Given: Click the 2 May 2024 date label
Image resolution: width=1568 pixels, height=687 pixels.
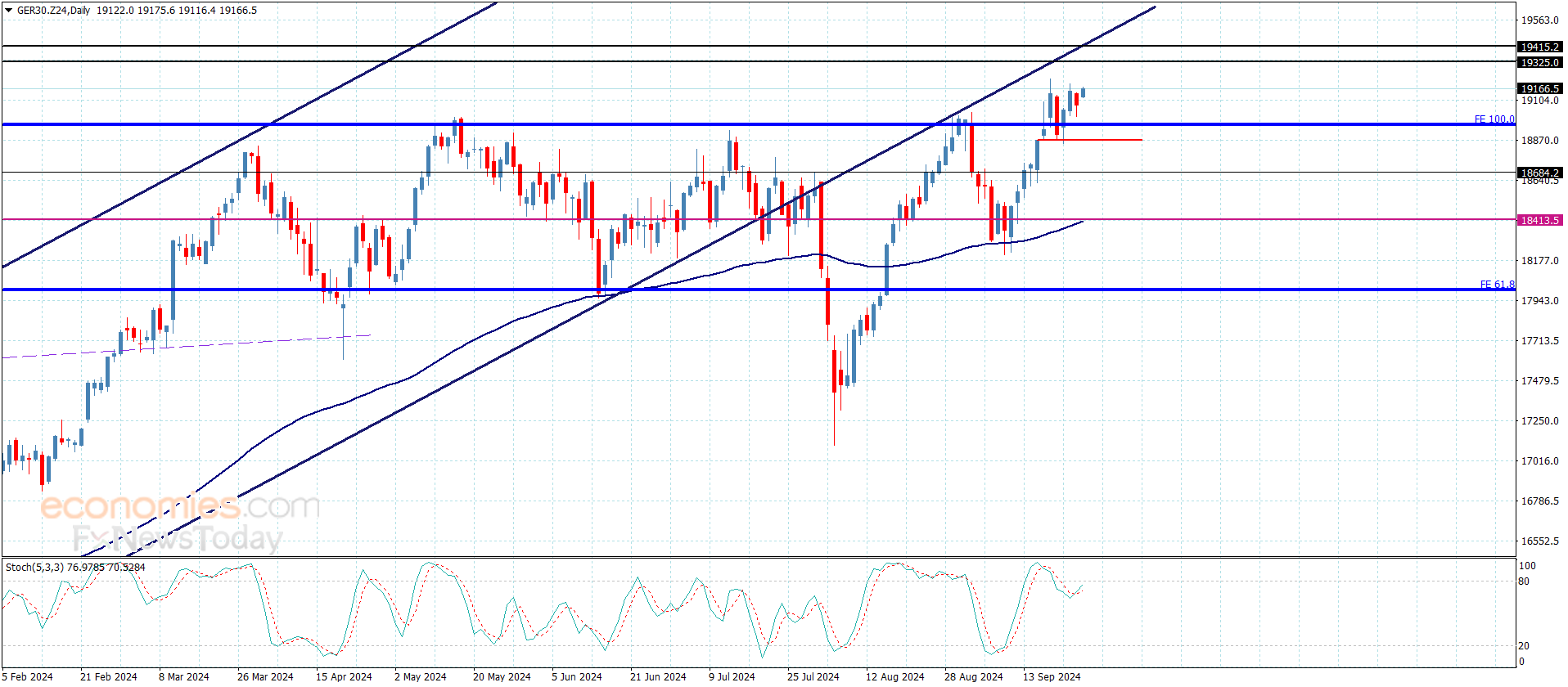Looking at the screenshot, I should (x=421, y=676).
